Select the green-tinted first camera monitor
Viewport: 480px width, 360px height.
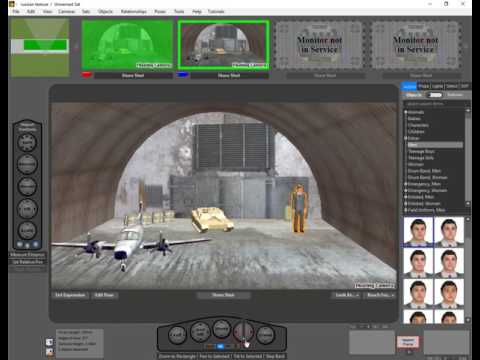(127, 45)
